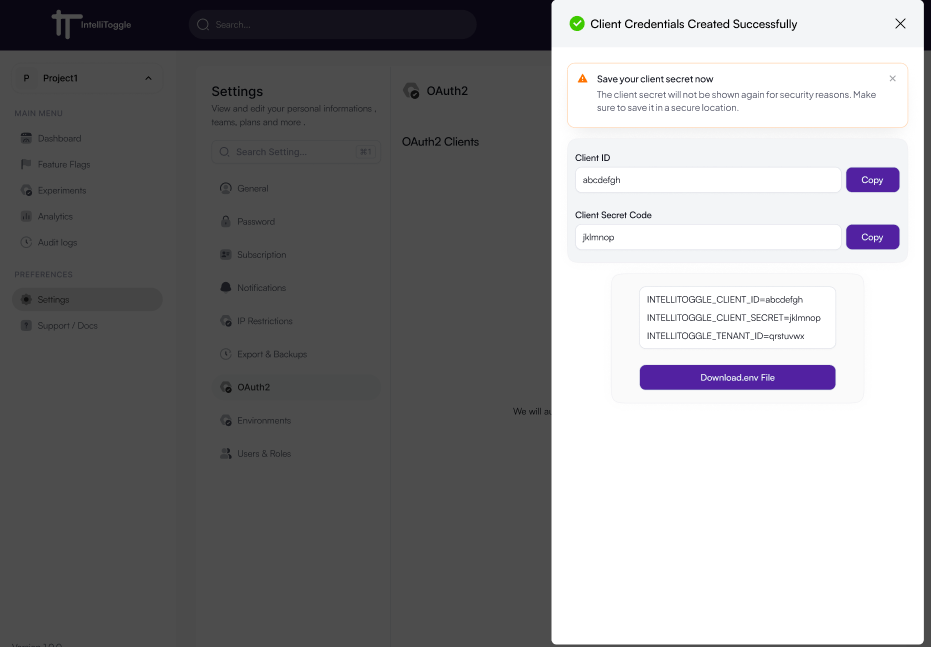
Task: Click the Notifications bell icon
Action: (x=225, y=288)
